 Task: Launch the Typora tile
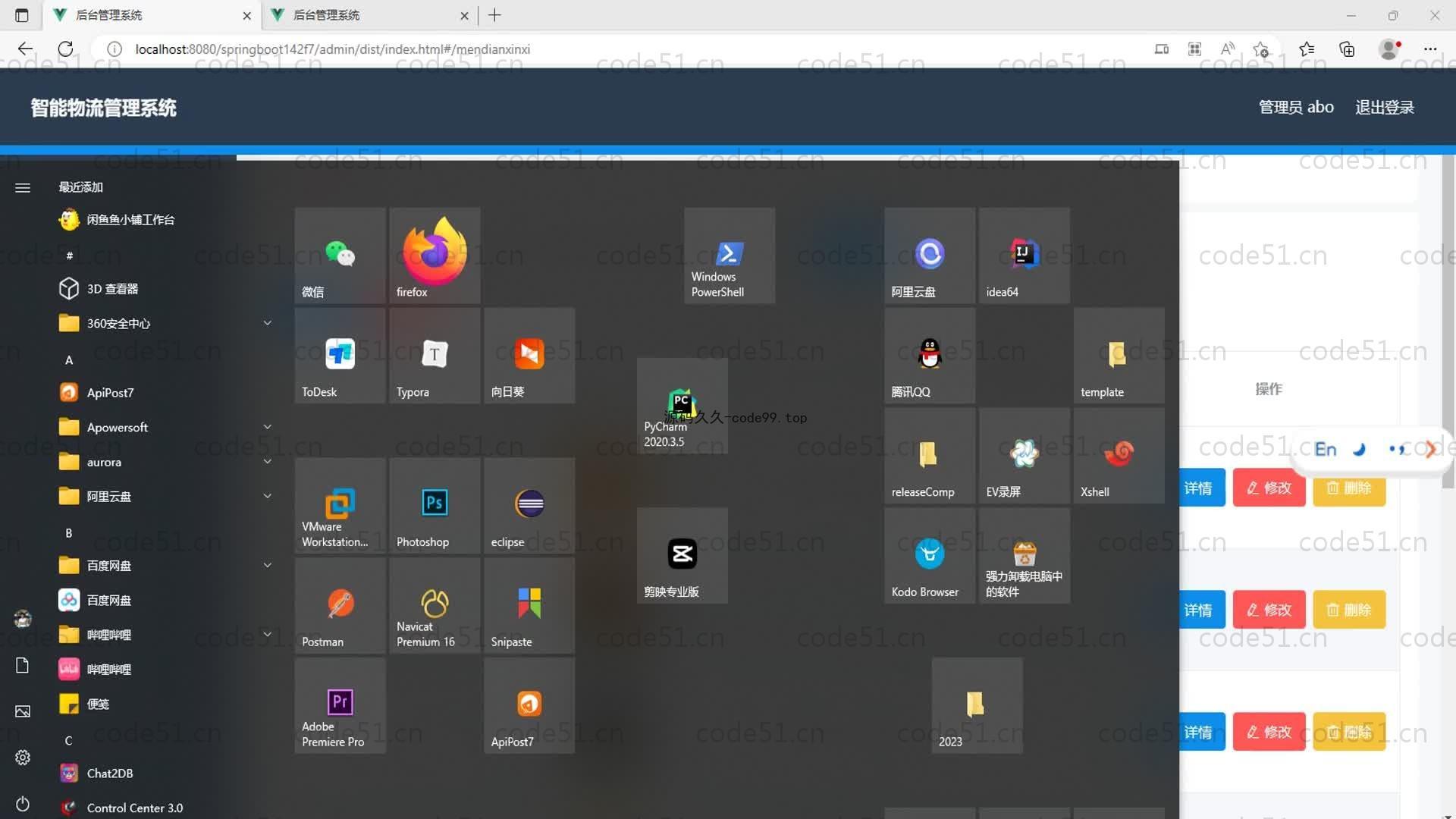435,356
